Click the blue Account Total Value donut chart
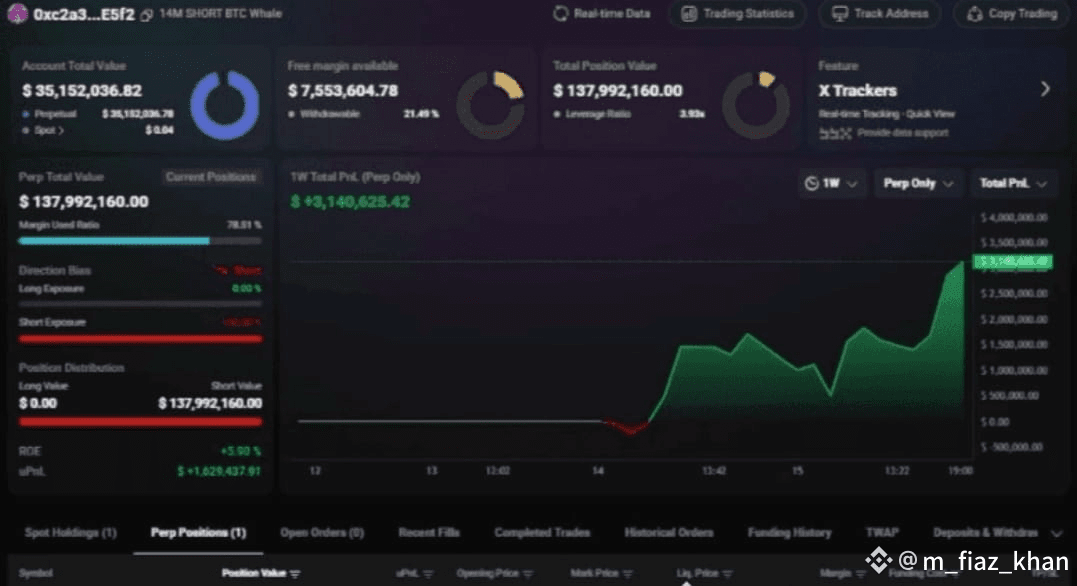The height and width of the screenshot is (586, 1077). (x=225, y=105)
